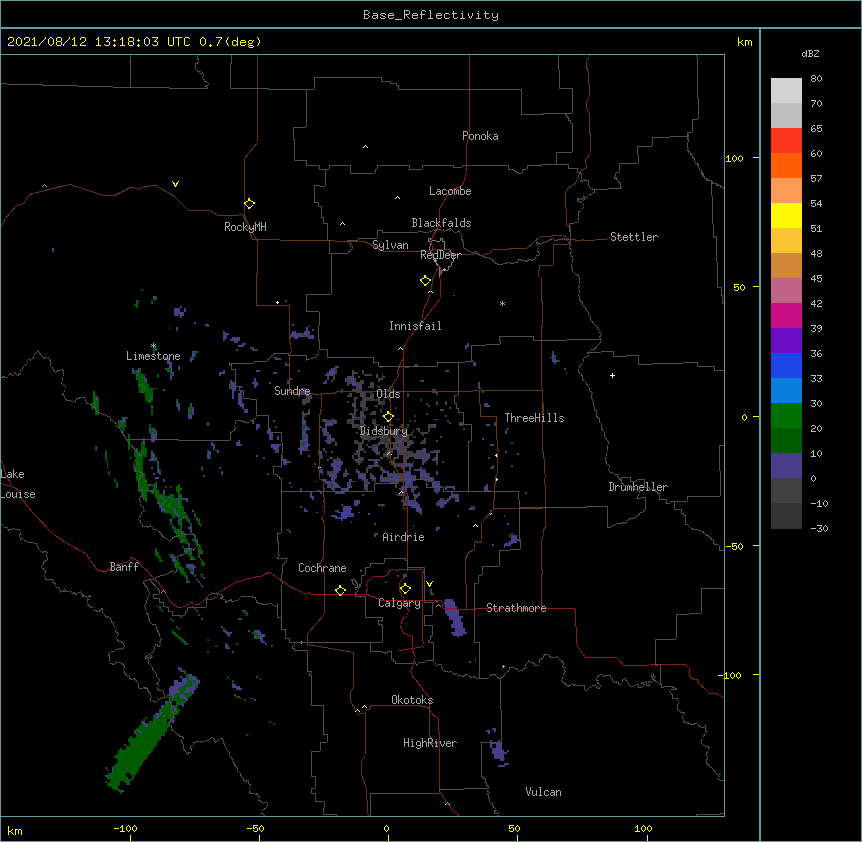Click the HighRiver town label
The image size is (862, 842).
pyautogui.click(x=430, y=743)
